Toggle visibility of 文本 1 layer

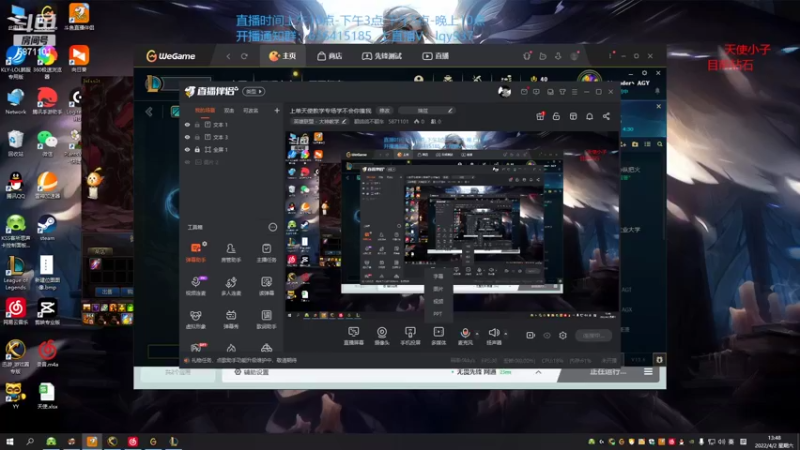187,124
